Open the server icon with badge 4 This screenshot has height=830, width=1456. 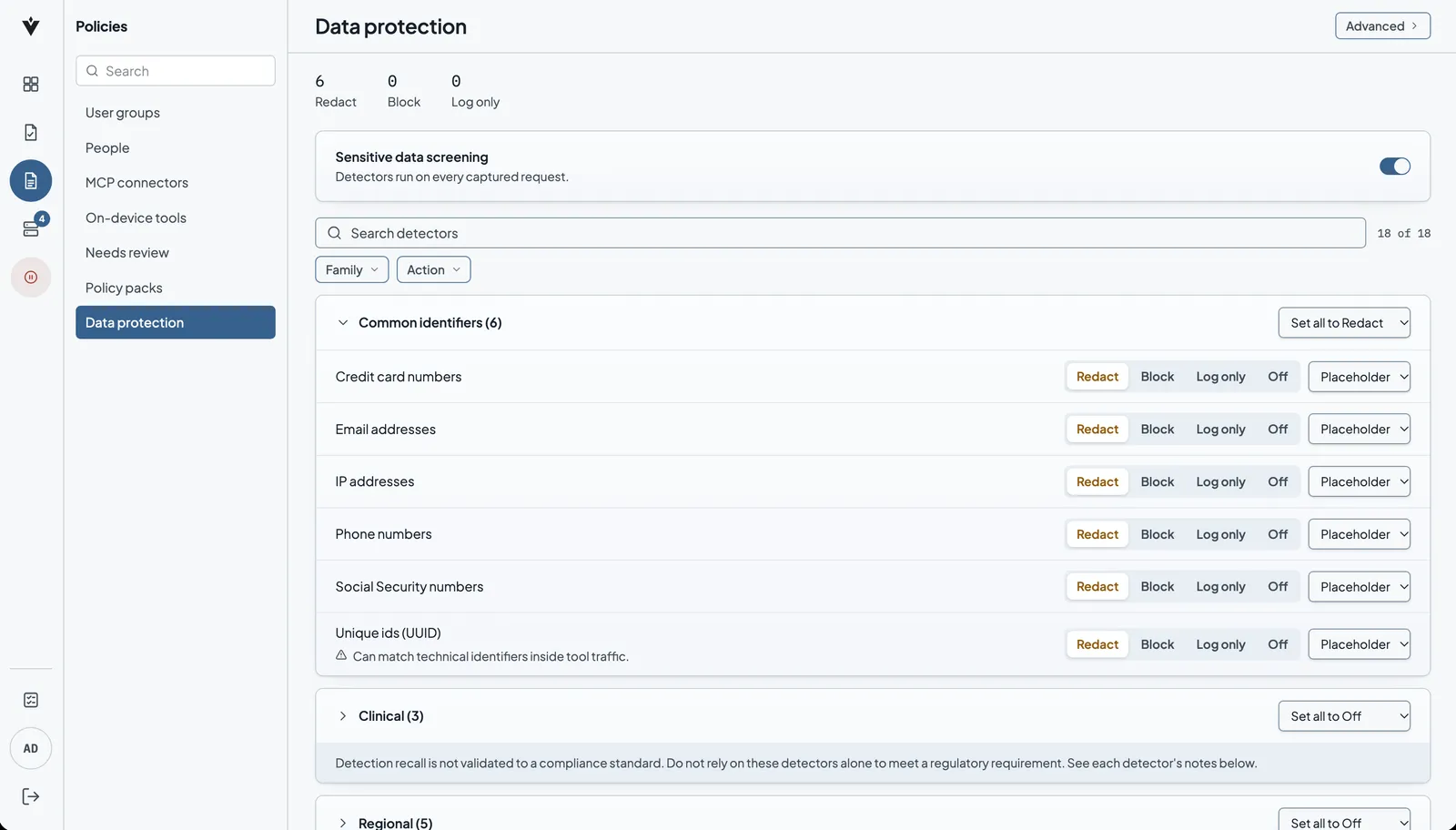(x=31, y=228)
